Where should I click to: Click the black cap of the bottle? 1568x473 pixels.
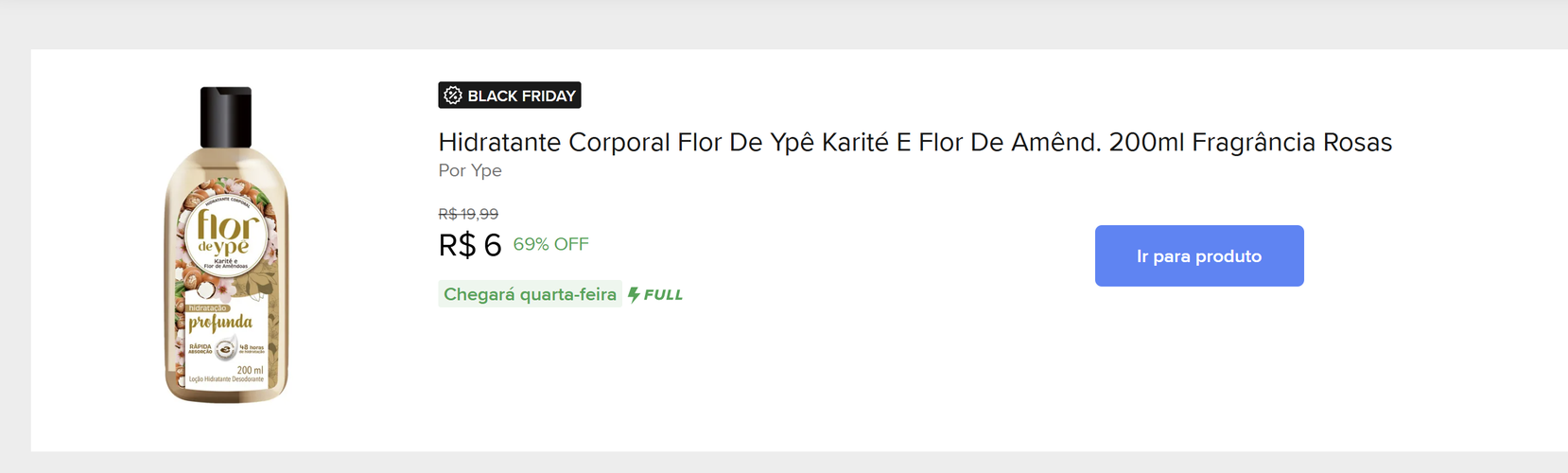(x=226, y=116)
